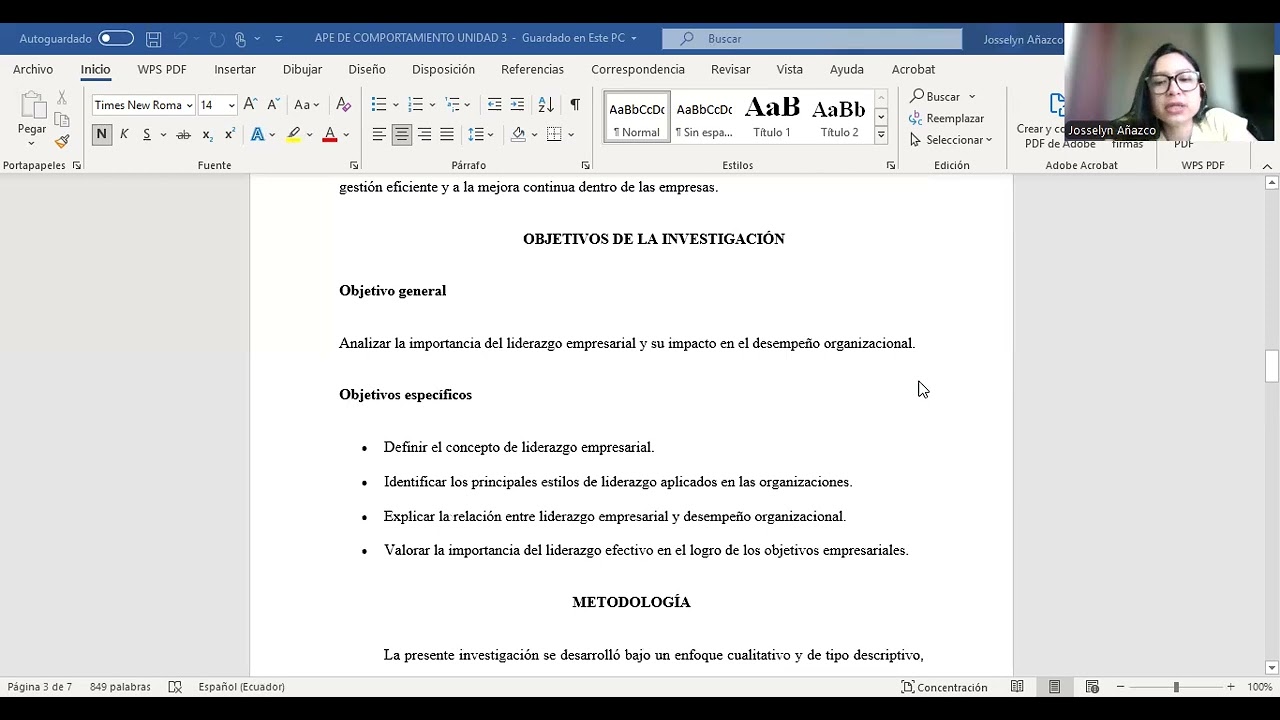This screenshot has width=1280, height=720.
Task: Apply superscript formatting
Action: tap(230, 134)
